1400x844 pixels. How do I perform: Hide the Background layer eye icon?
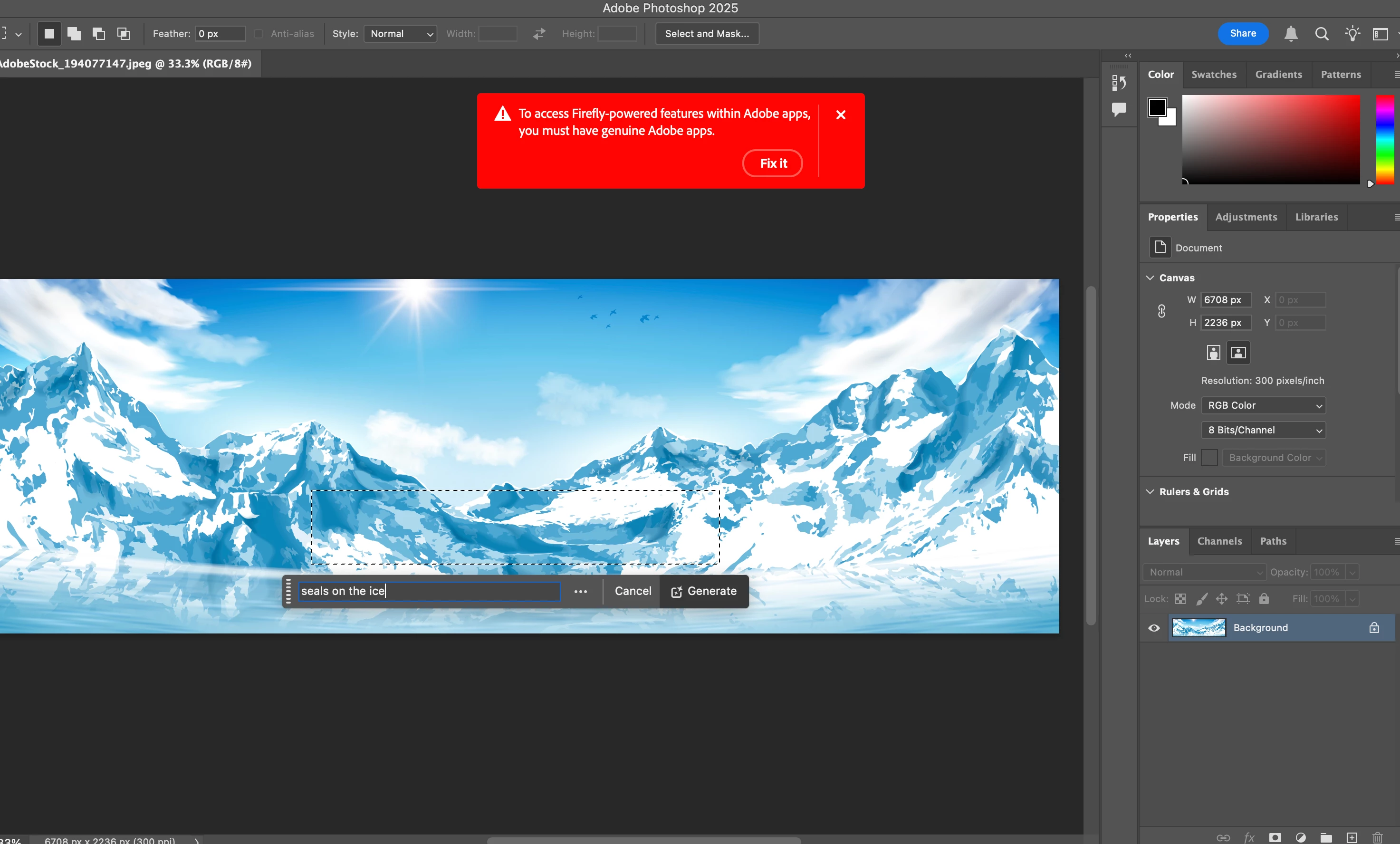tap(1153, 627)
